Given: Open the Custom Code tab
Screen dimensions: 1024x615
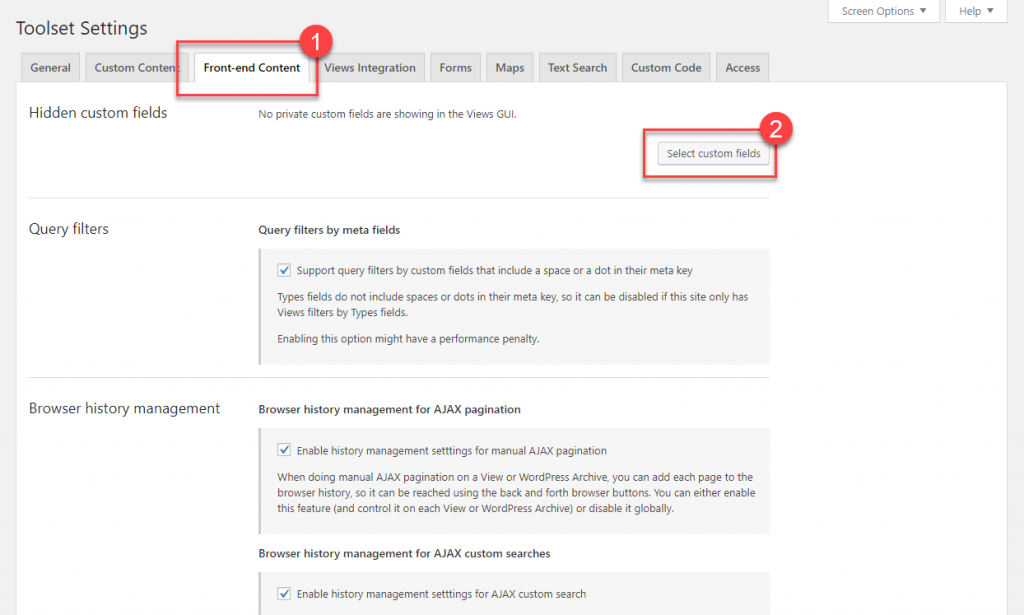Looking at the screenshot, I should 666,67.
